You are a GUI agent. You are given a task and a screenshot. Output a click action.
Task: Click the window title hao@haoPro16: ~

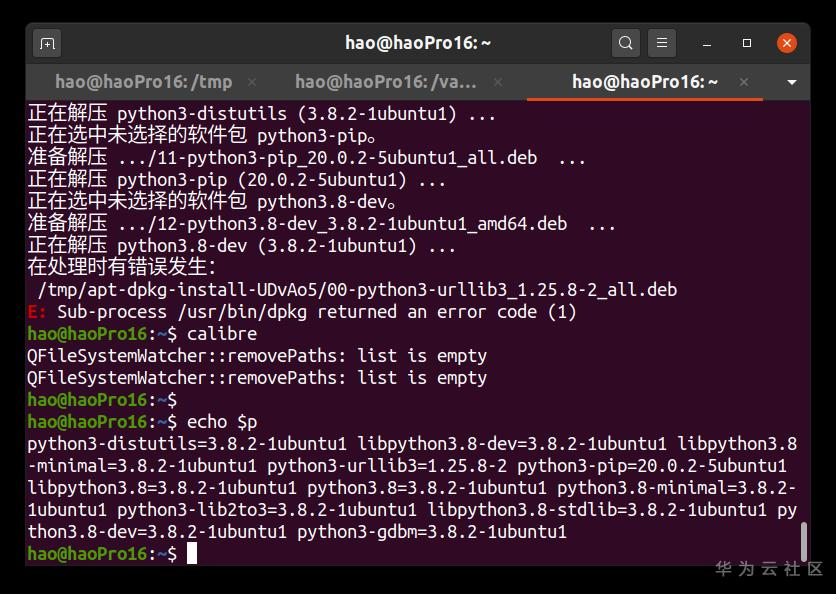pyautogui.click(x=418, y=43)
